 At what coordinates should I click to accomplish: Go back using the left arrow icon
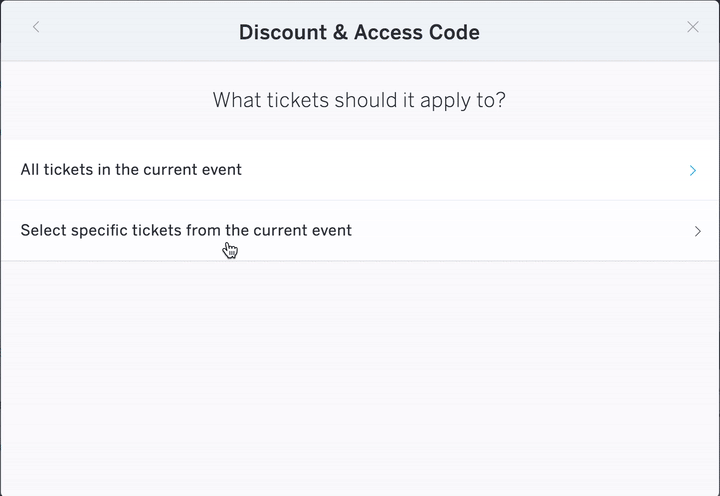point(36,27)
